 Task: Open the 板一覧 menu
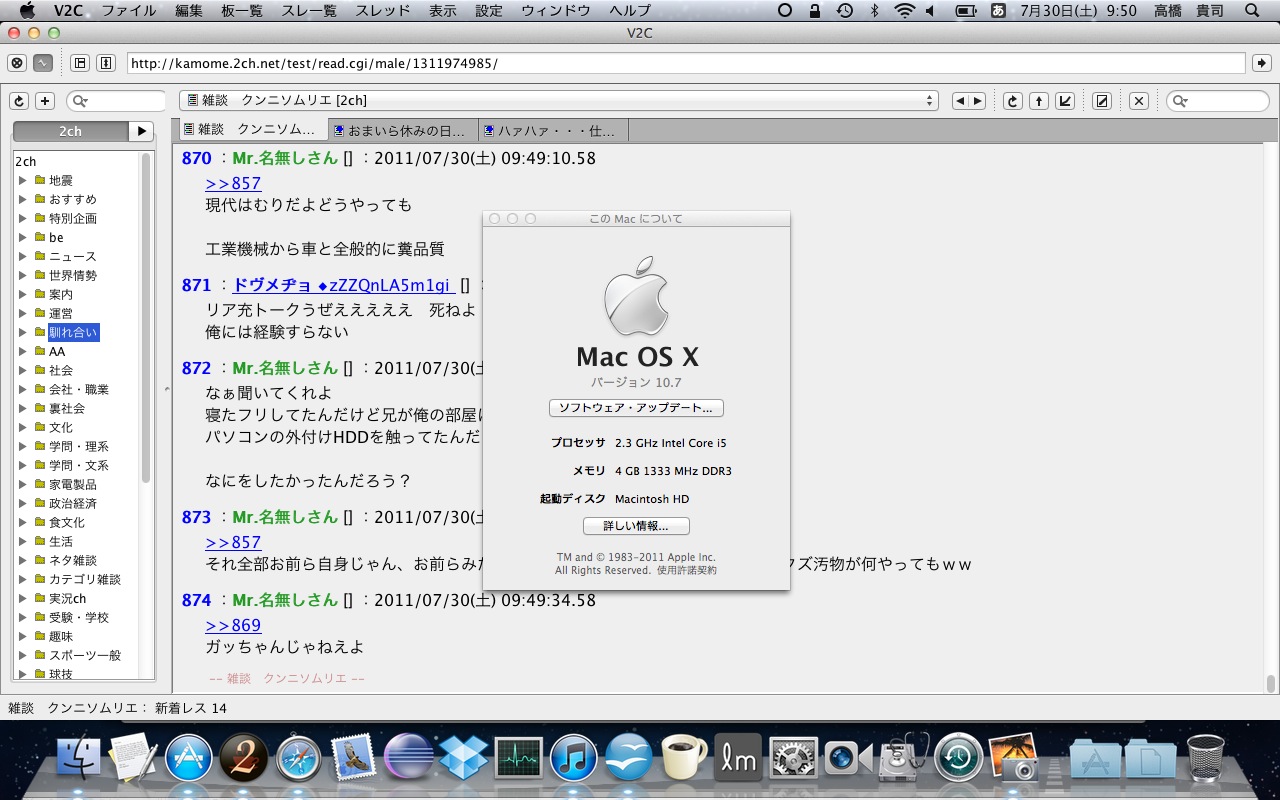pyautogui.click(x=242, y=11)
